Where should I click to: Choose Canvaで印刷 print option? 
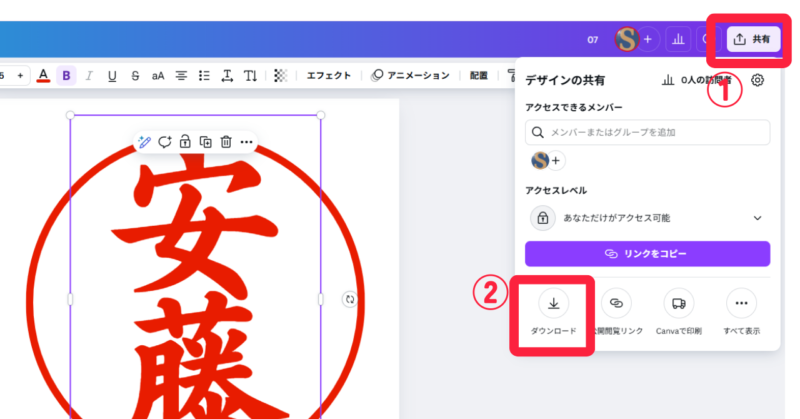(679, 313)
